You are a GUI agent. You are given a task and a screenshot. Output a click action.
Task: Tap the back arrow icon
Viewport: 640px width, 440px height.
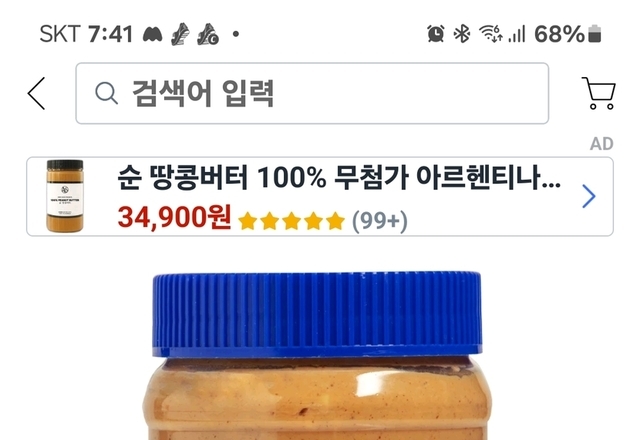[x=36, y=93]
